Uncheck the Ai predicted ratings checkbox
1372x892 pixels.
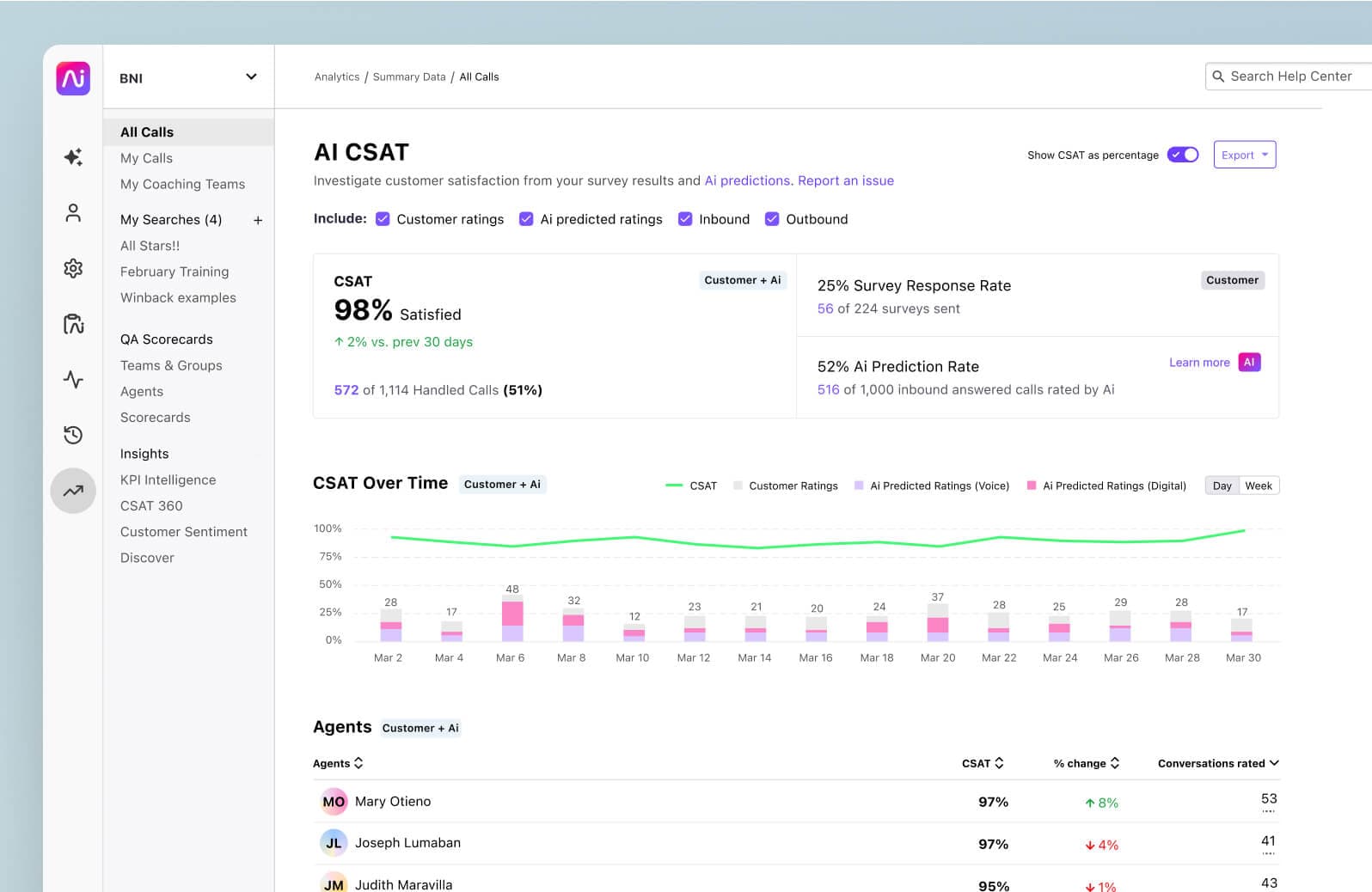tap(526, 219)
